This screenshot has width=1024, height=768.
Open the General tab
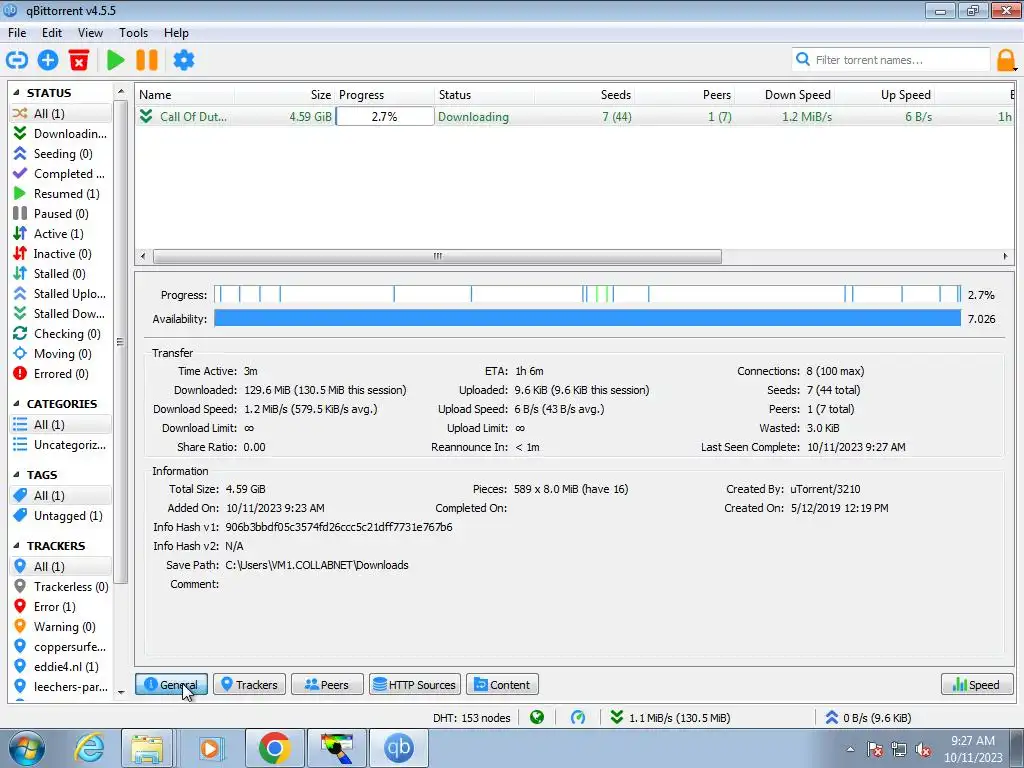tap(171, 684)
